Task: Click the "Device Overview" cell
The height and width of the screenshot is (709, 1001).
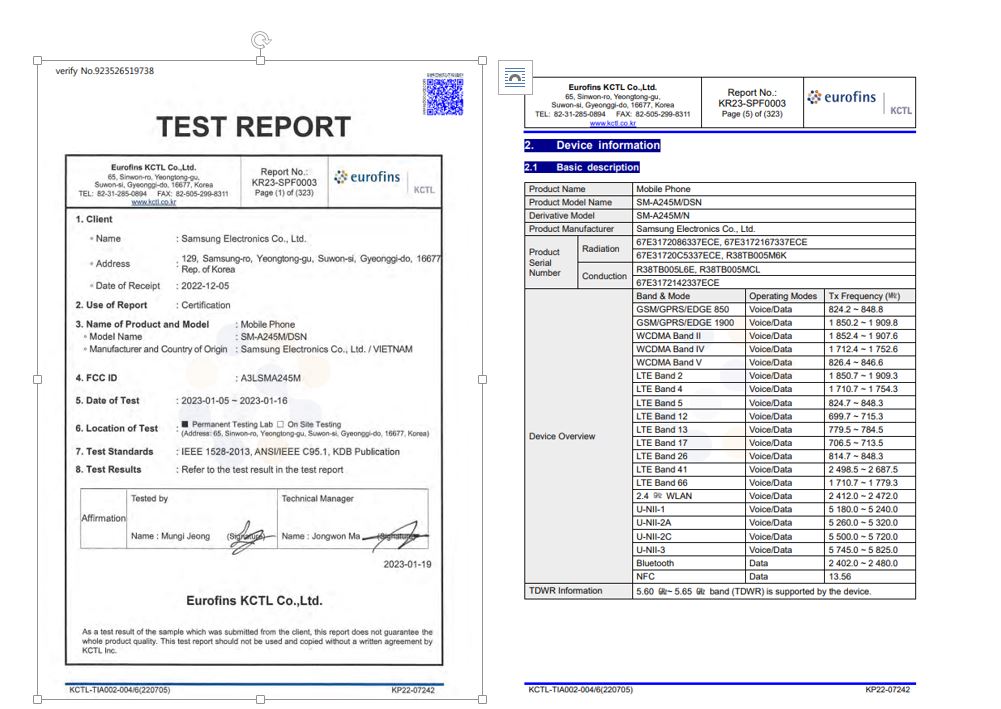Action: 578,437
